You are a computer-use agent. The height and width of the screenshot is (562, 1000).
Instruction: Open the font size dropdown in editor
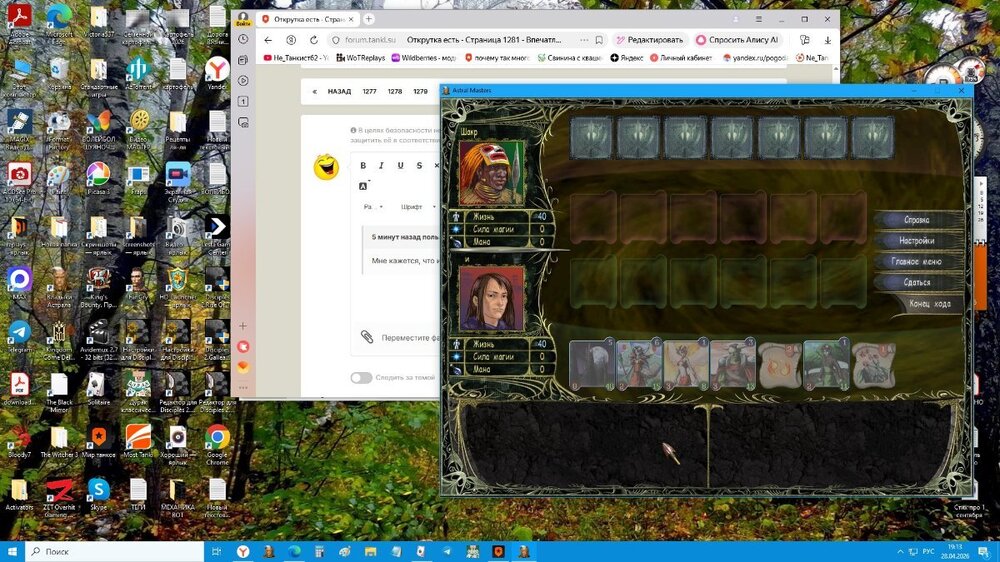click(x=373, y=207)
